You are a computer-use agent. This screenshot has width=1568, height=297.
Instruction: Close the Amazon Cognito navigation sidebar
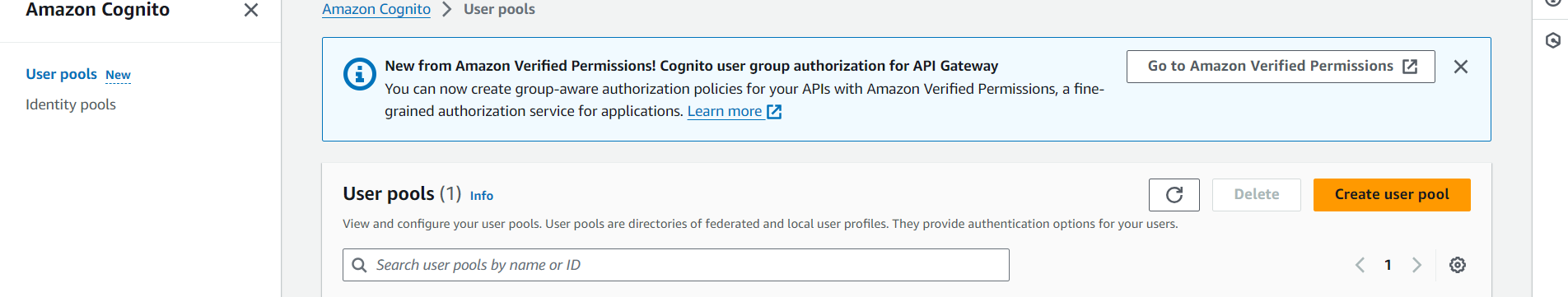(x=251, y=10)
